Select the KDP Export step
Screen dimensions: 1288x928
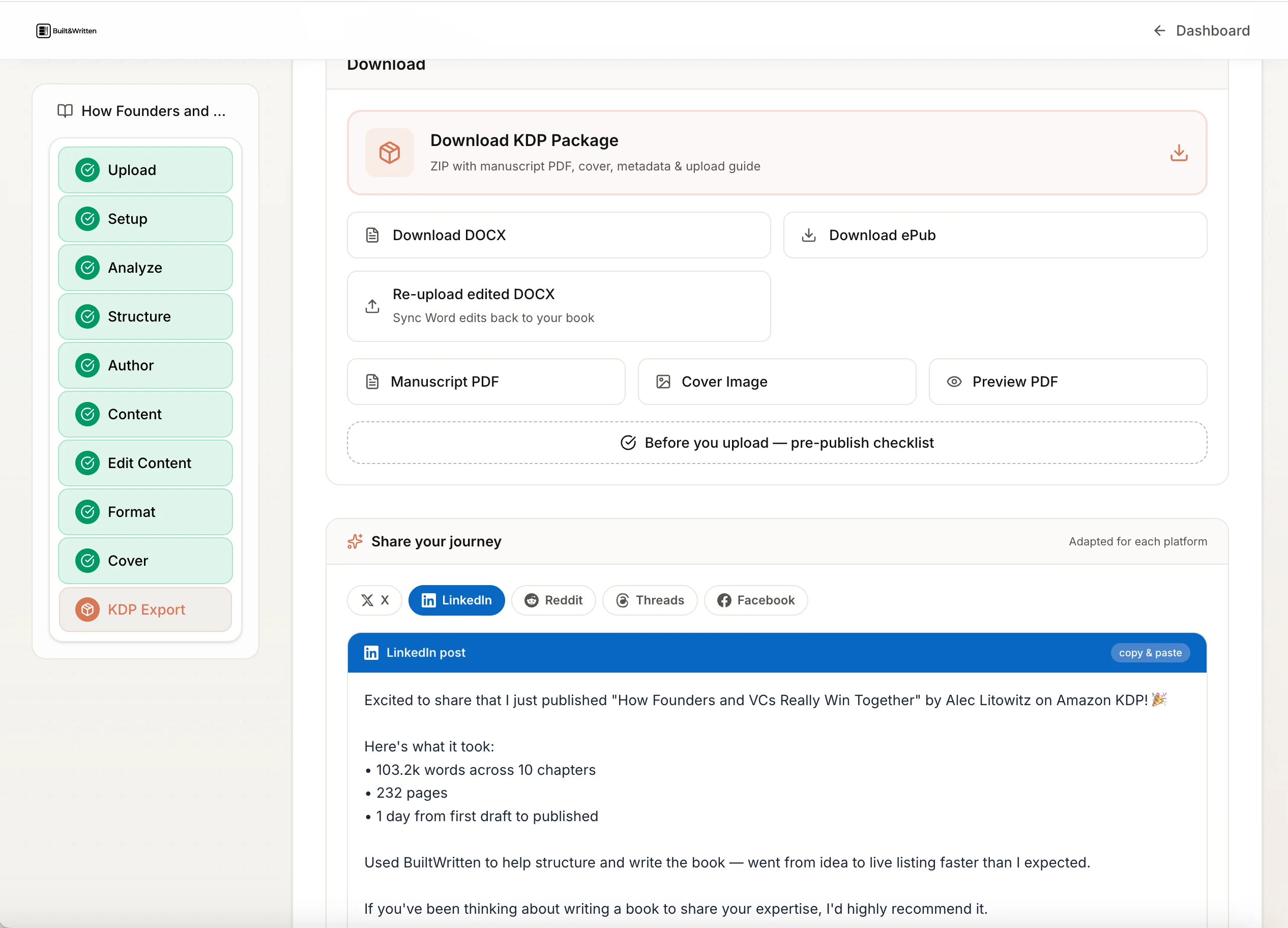pyautogui.click(x=145, y=610)
